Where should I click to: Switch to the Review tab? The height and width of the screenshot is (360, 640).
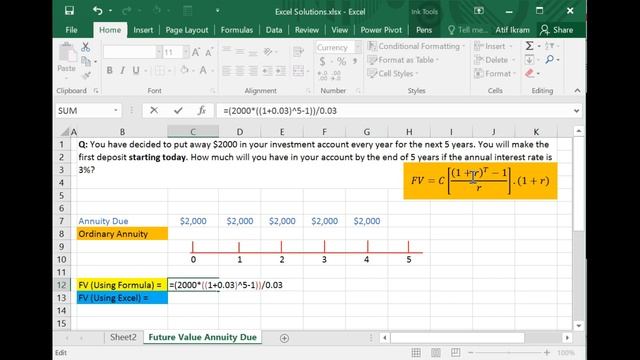(307, 30)
